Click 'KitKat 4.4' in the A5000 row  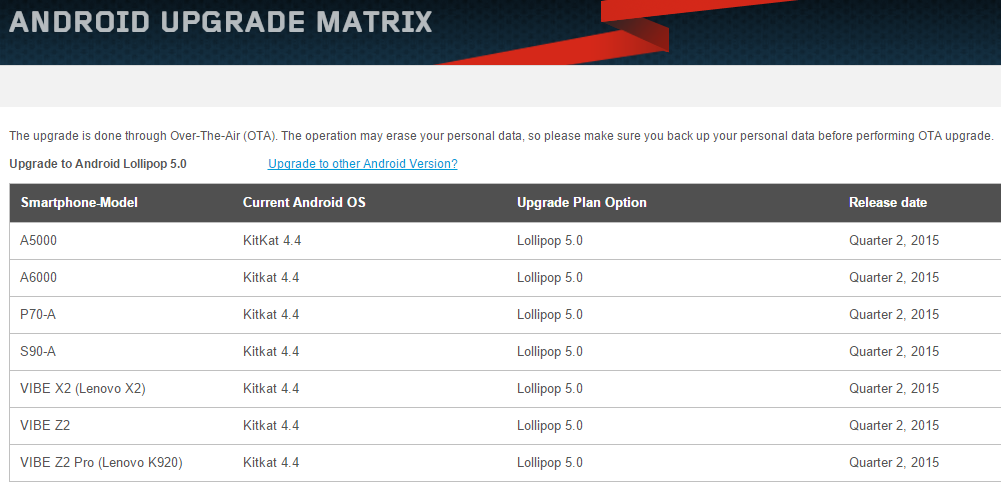point(271,241)
